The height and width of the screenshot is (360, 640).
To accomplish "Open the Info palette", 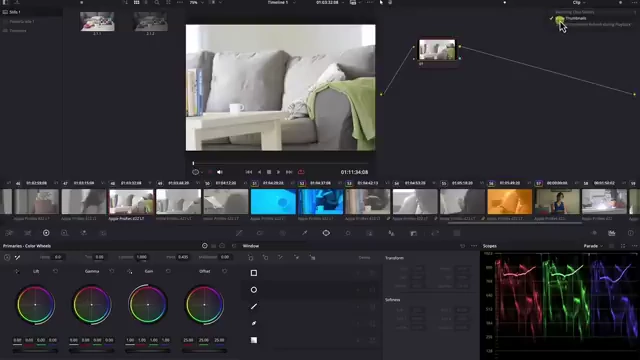I will click(631, 233).
